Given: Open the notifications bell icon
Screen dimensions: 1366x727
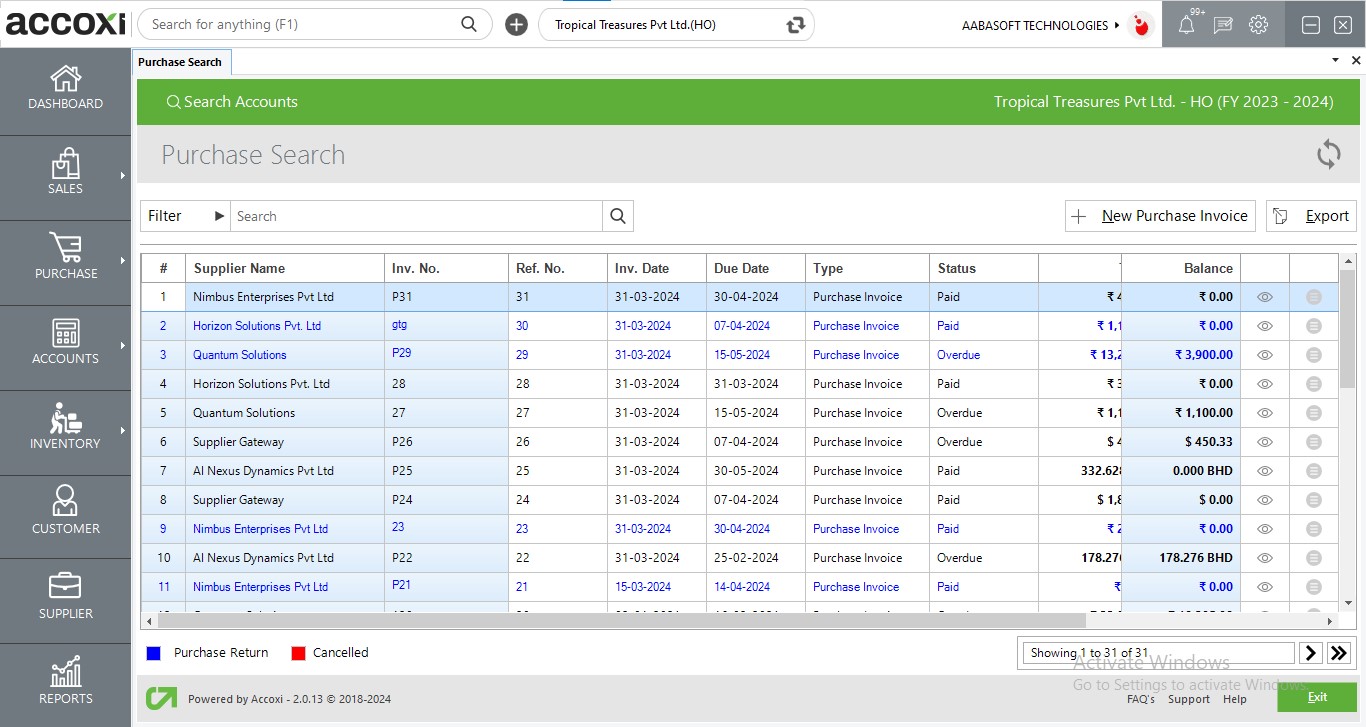Looking at the screenshot, I should pos(1186,26).
